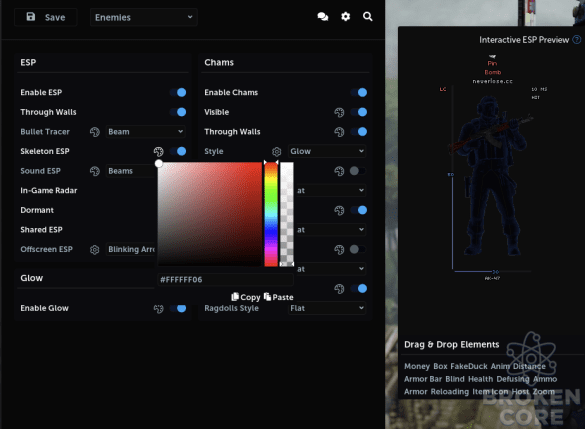Click the Save button
Viewport: 585px width, 429px height.
(46, 17)
